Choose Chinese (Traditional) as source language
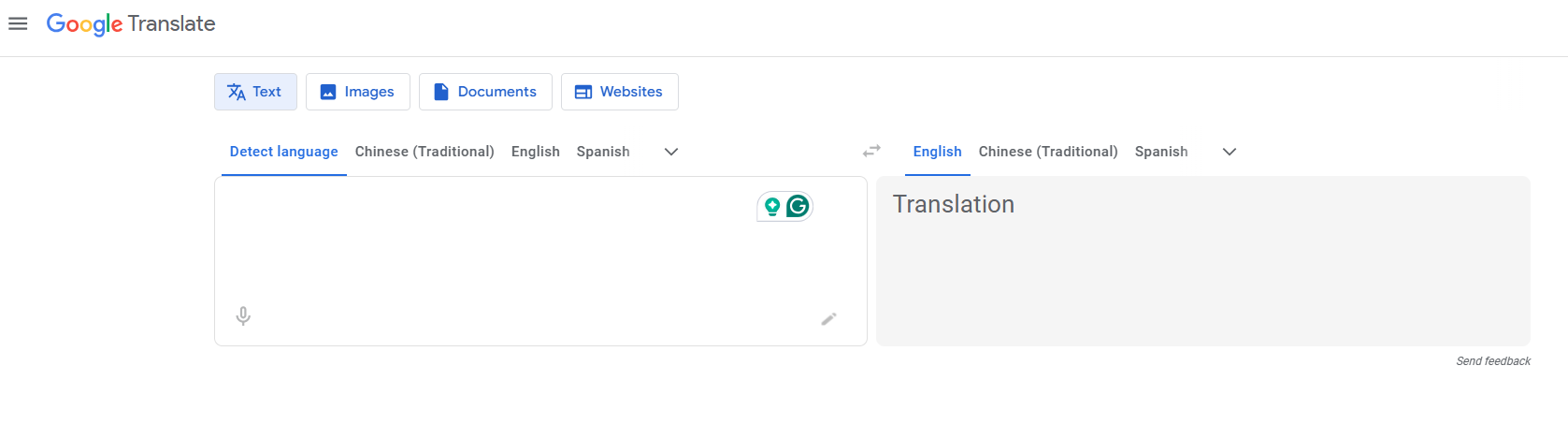Image resolution: width=1568 pixels, height=439 pixels. tap(424, 152)
